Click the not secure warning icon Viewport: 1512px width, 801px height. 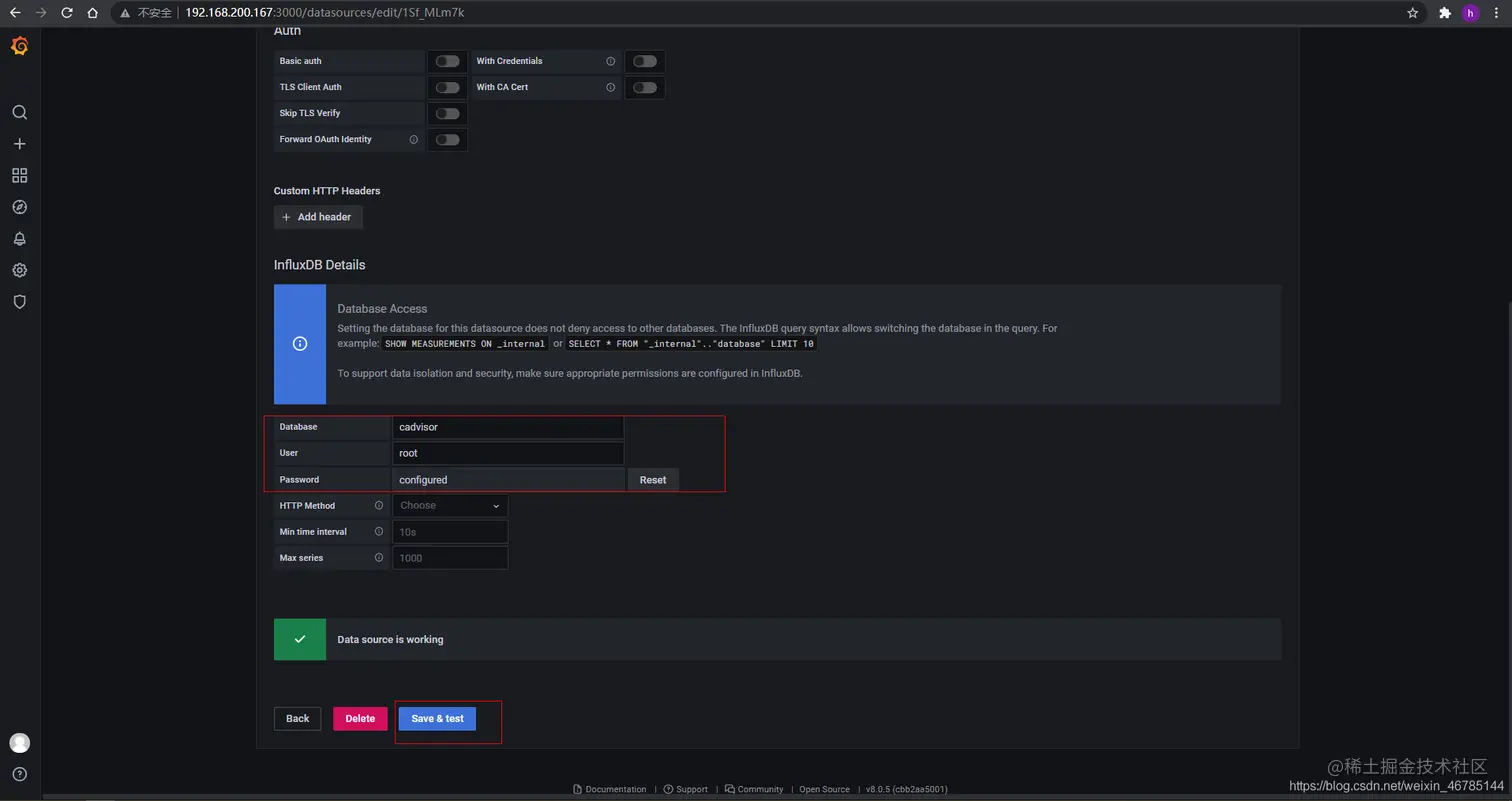click(125, 13)
